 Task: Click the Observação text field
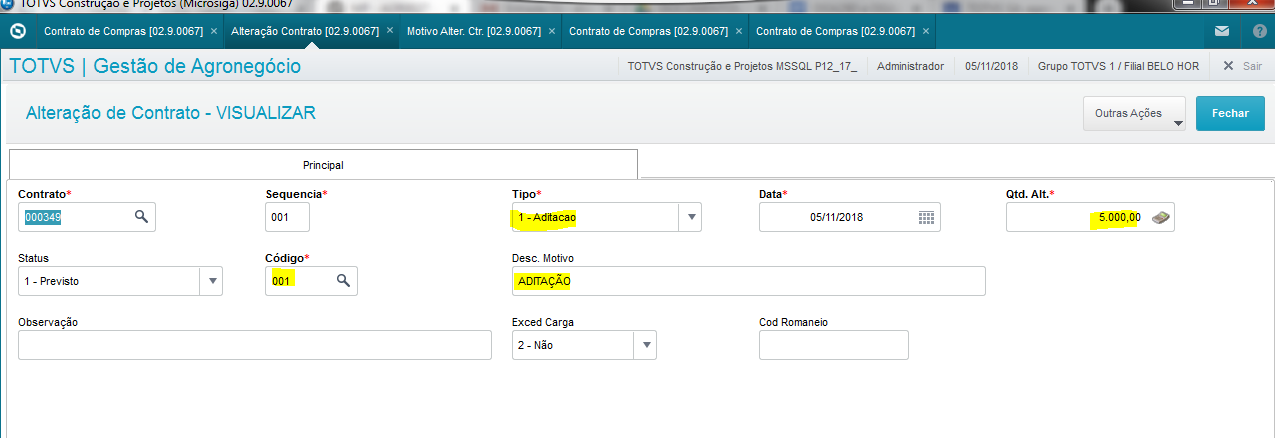point(255,345)
